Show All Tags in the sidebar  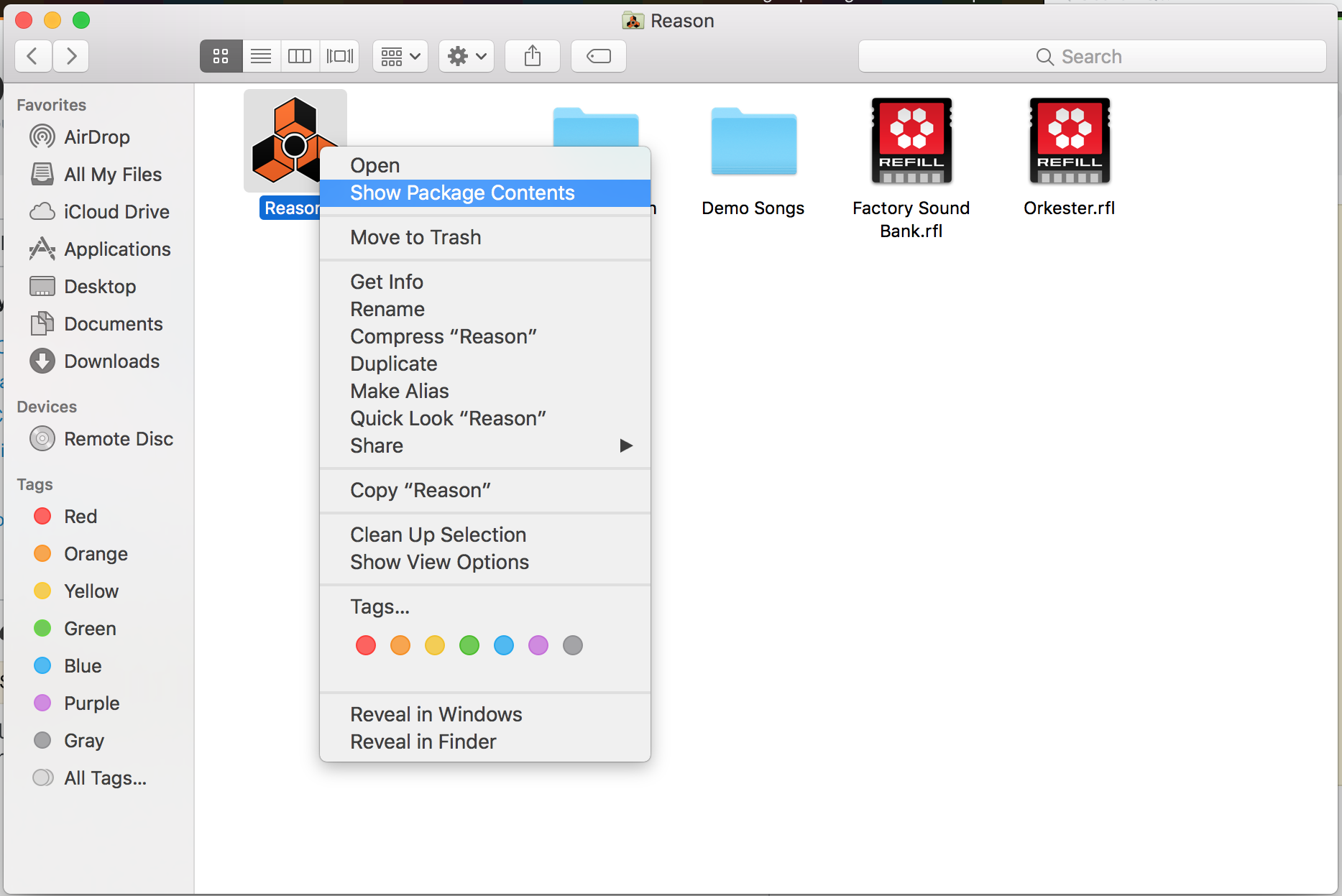pyautogui.click(x=91, y=777)
